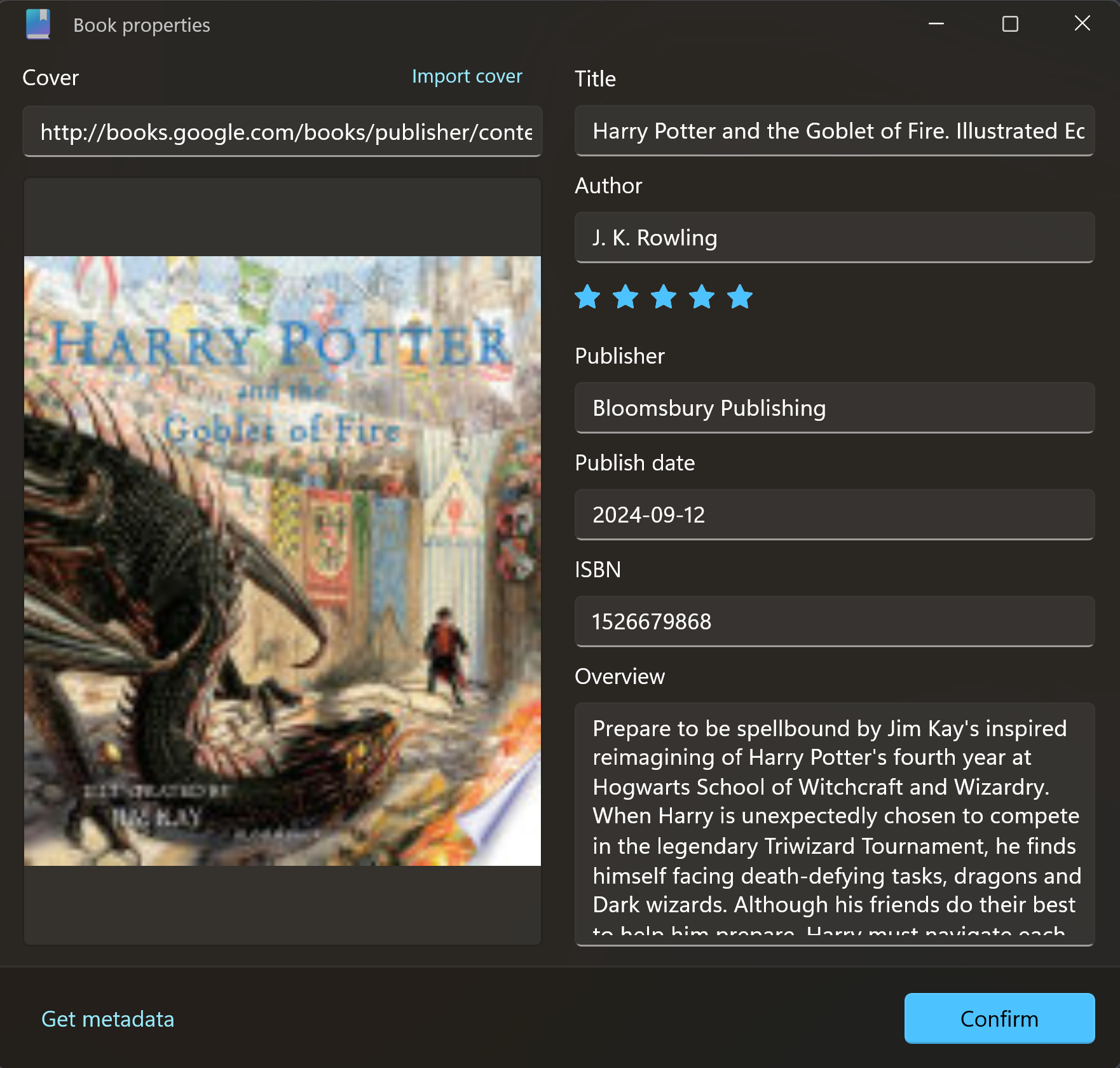Click the book app icon in title bar

(x=38, y=24)
